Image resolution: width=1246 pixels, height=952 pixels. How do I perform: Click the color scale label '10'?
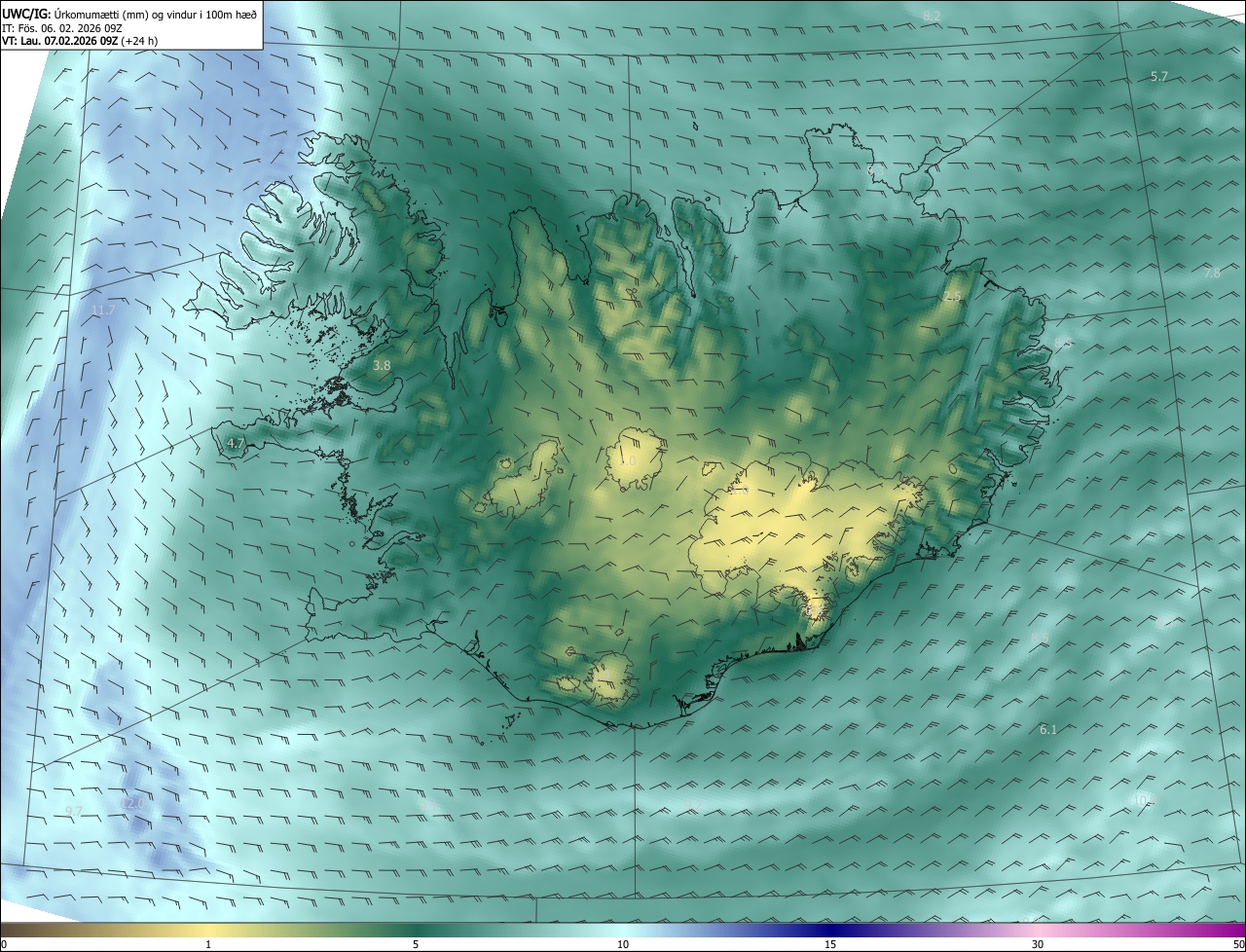pos(623,944)
